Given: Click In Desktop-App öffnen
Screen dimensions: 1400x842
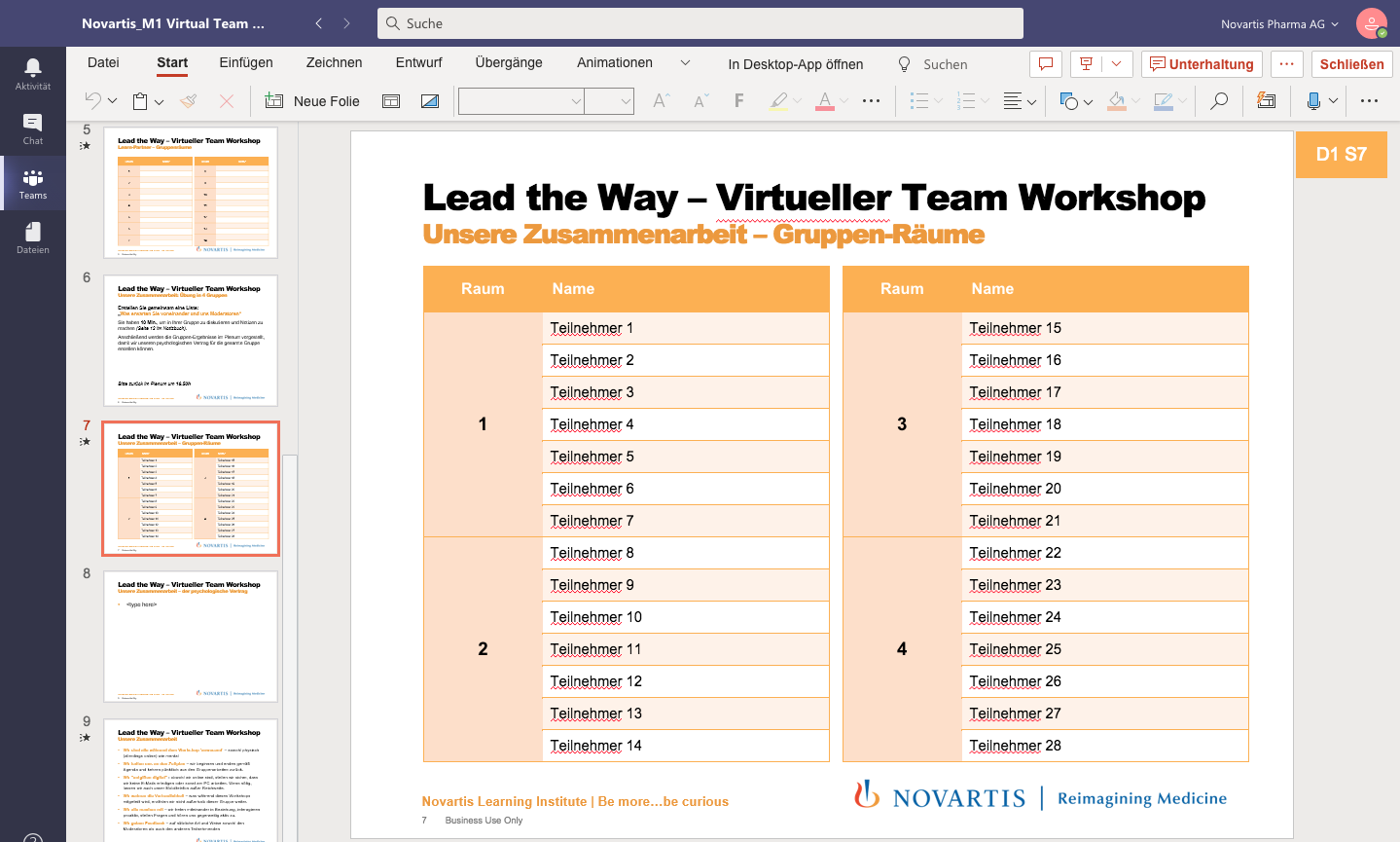Looking at the screenshot, I should pyautogui.click(x=796, y=64).
